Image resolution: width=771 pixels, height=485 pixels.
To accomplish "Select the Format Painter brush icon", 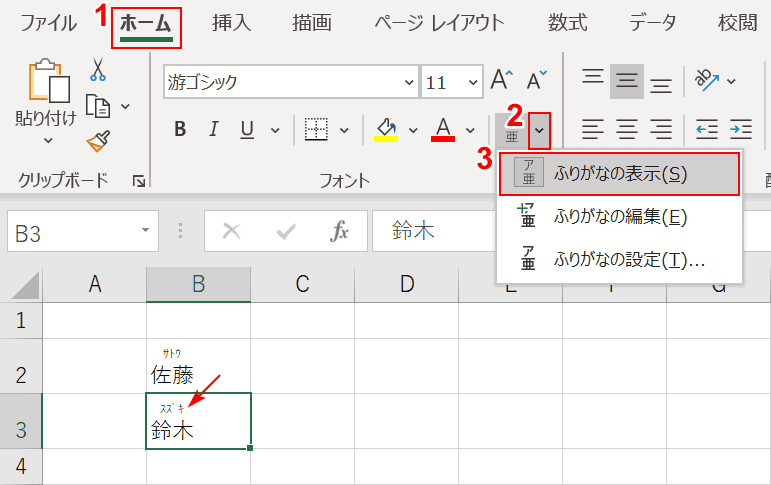I will (x=98, y=141).
